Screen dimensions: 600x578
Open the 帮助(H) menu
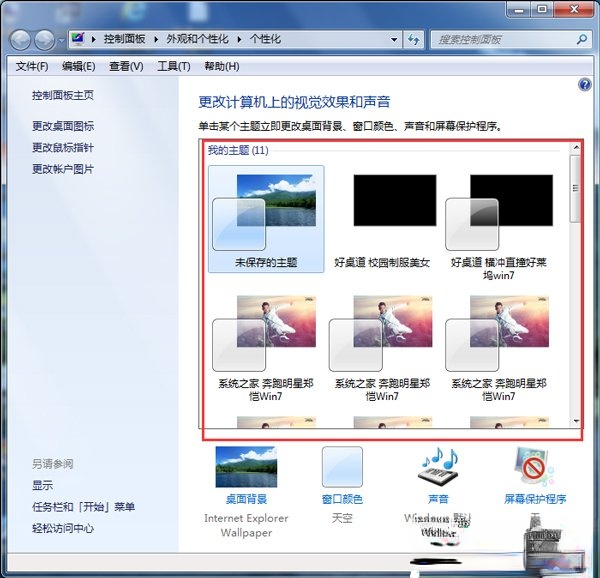click(x=222, y=67)
